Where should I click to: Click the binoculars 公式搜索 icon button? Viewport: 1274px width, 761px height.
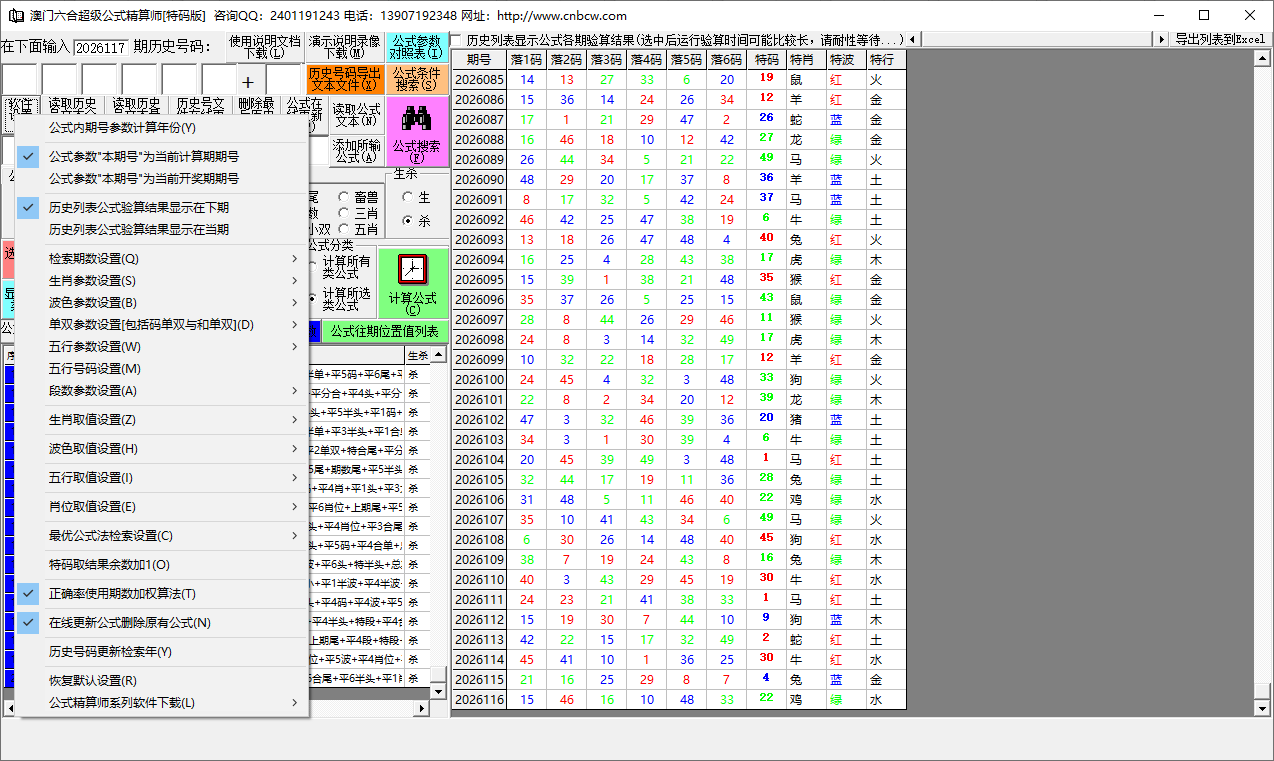pyautogui.click(x=416, y=130)
